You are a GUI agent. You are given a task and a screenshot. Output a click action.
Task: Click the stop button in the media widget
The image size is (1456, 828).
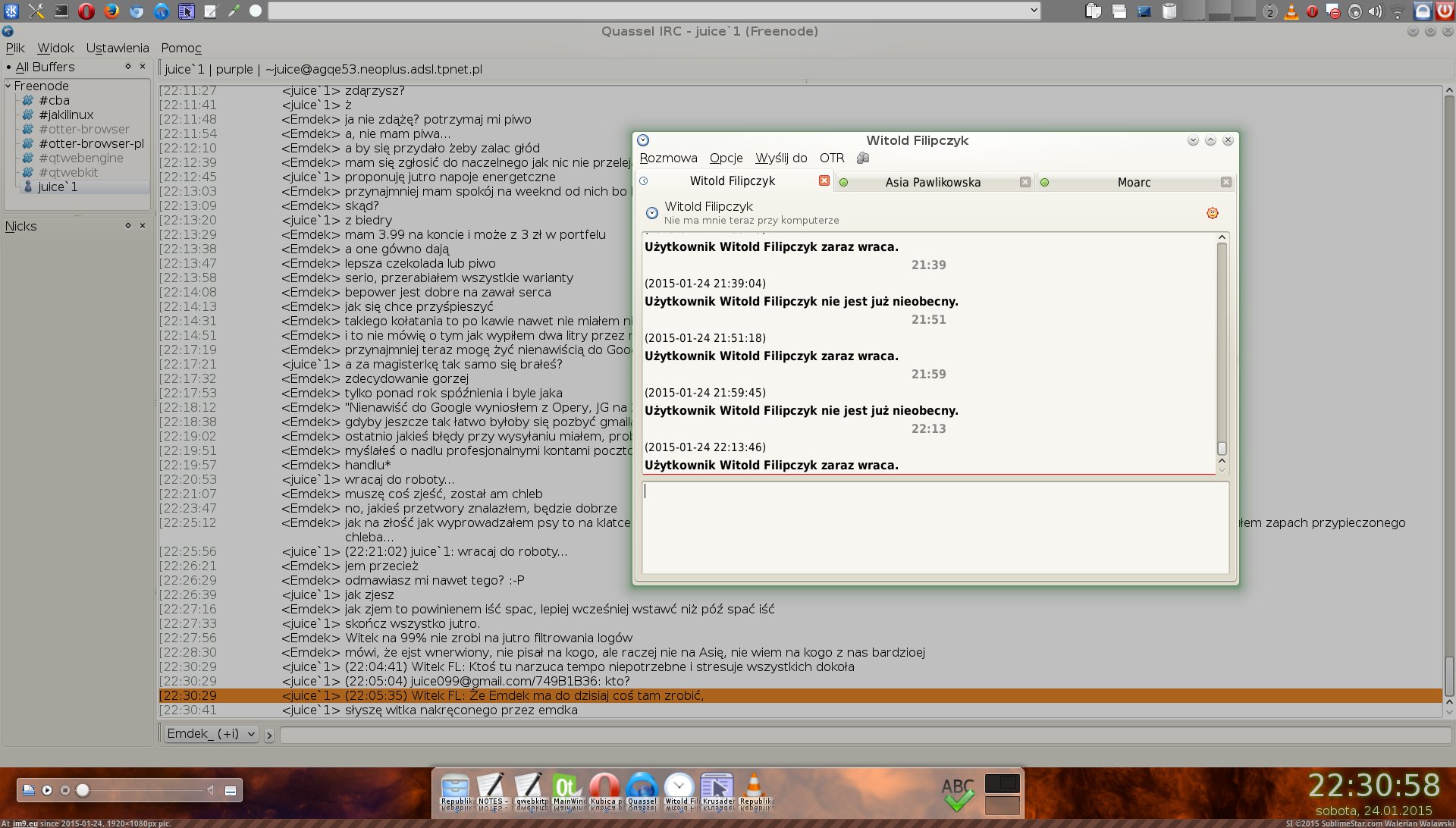tap(65, 790)
